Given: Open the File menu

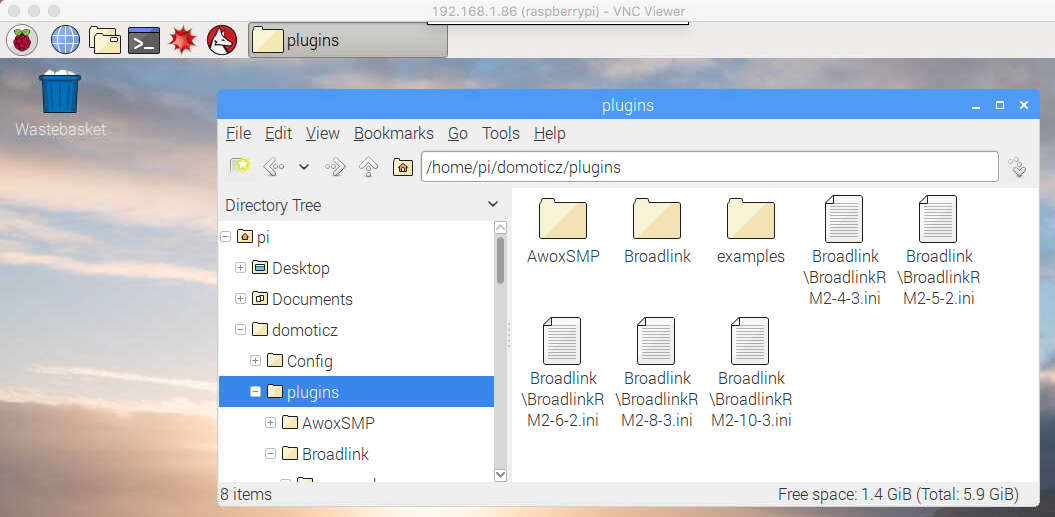Looking at the screenshot, I should click(238, 133).
